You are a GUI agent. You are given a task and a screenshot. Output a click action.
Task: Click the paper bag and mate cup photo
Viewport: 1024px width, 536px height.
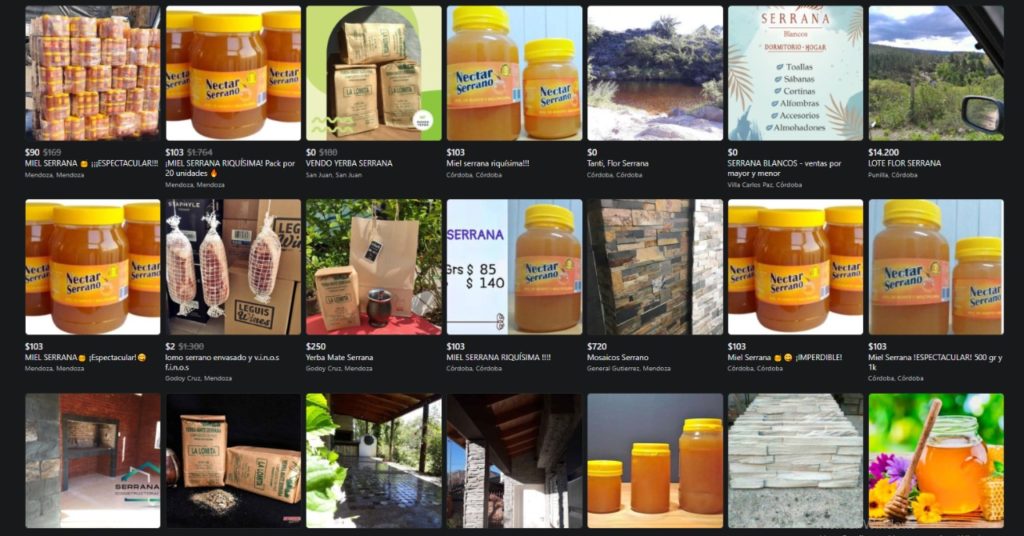click(374, 267)
